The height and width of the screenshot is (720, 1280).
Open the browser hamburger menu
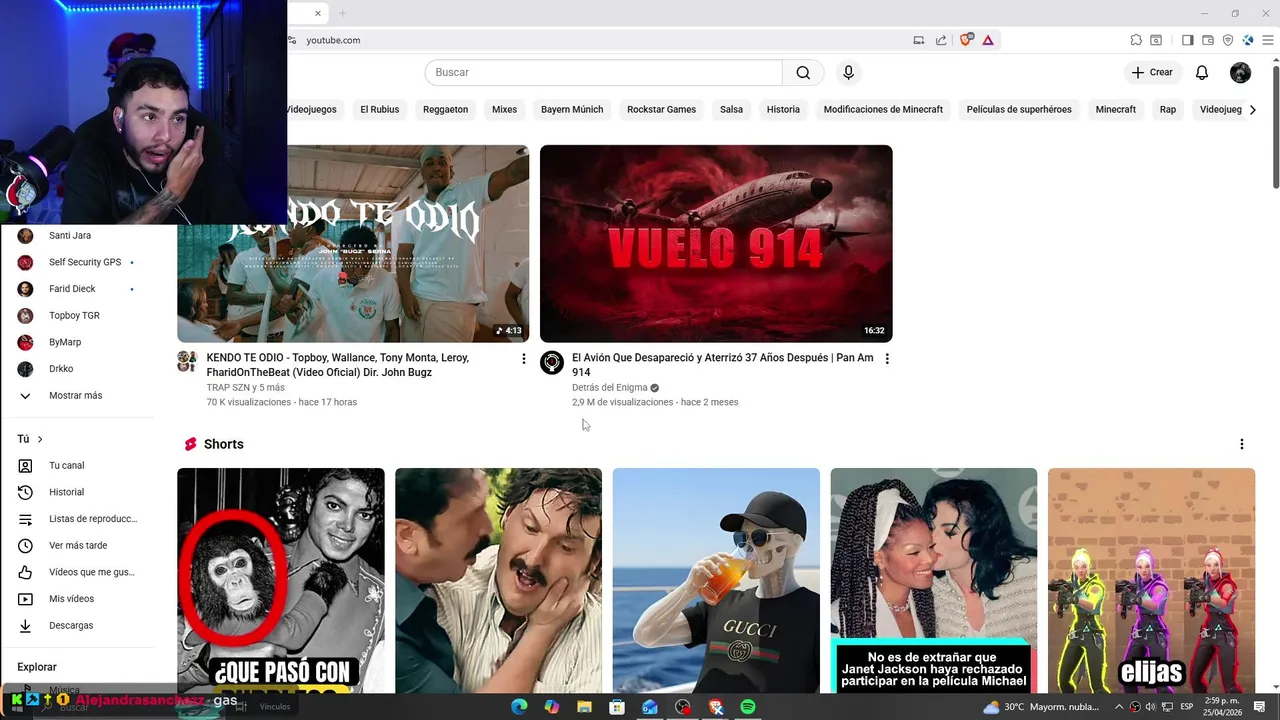pos(1268,40)
